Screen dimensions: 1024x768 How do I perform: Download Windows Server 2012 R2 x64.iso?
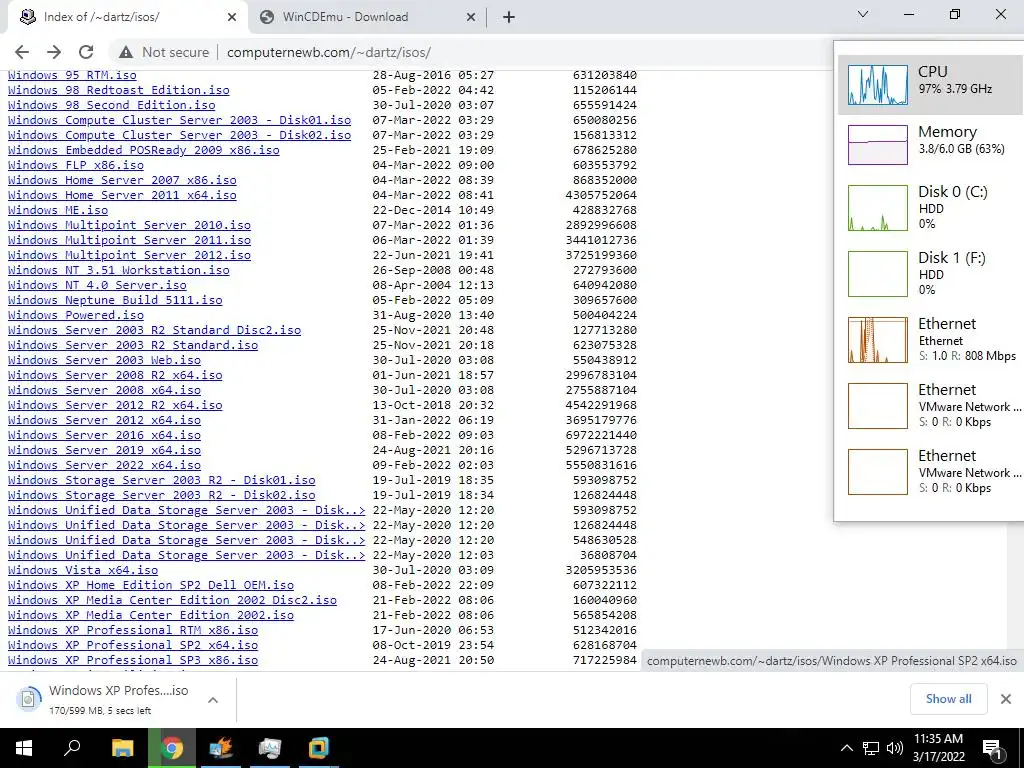click(115, 406)
